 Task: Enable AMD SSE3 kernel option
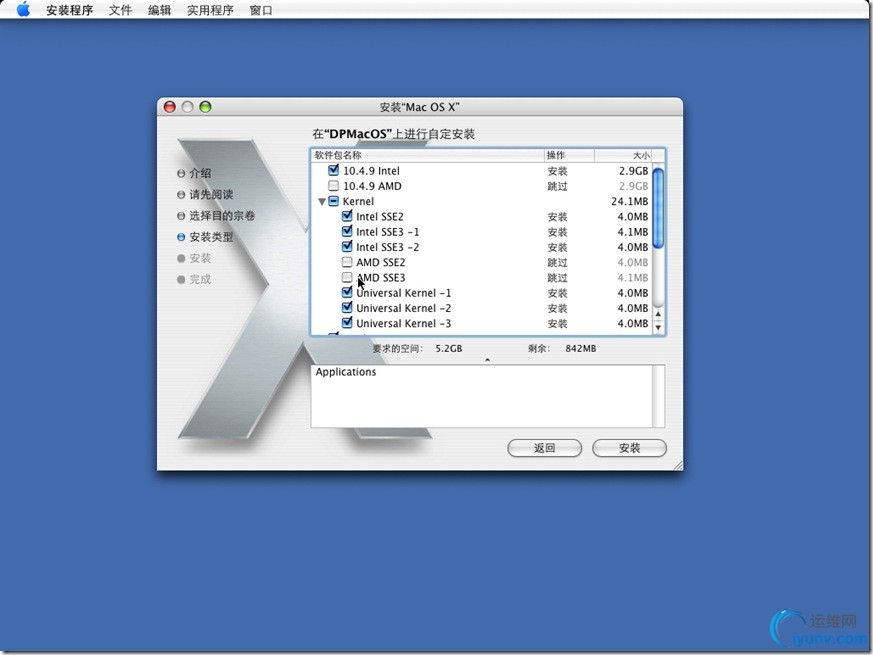347,277
